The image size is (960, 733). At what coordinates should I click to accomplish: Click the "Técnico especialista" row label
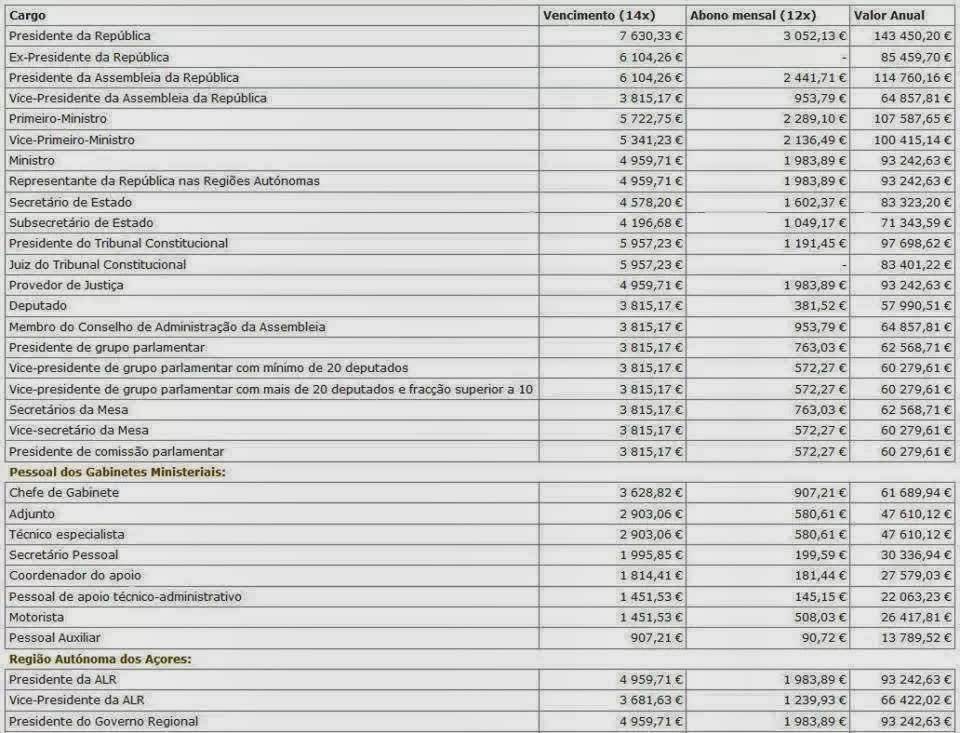pos(67,535)
